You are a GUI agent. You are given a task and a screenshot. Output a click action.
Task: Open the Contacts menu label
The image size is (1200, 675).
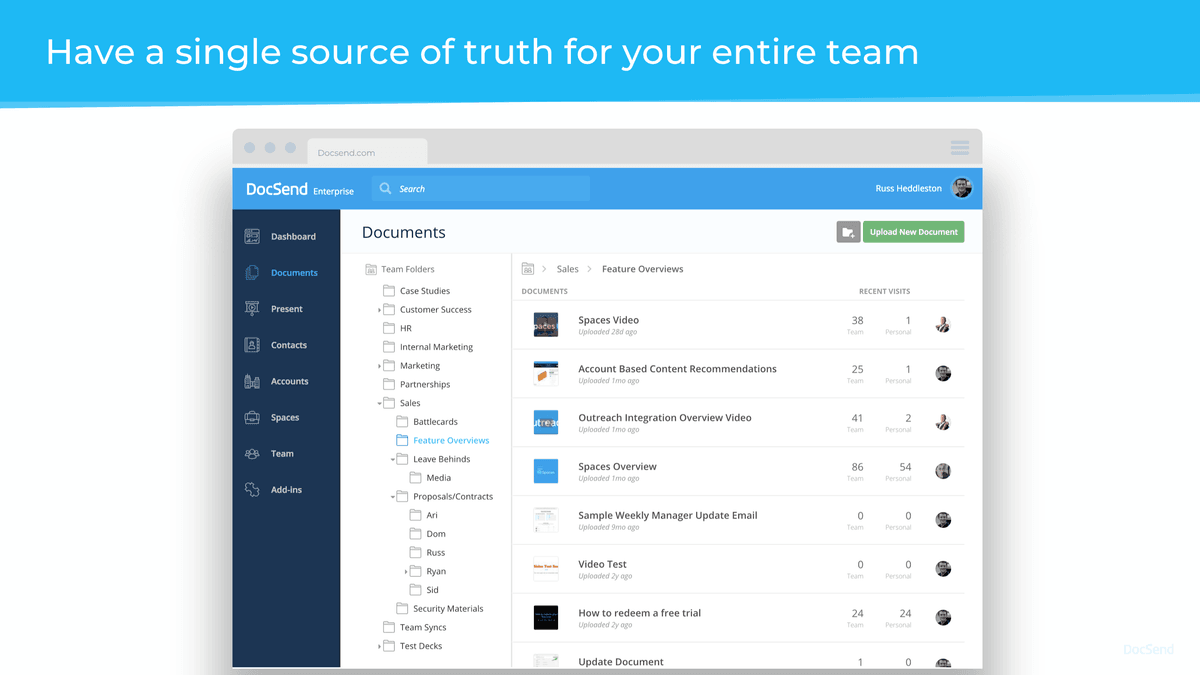coord(289,345)
